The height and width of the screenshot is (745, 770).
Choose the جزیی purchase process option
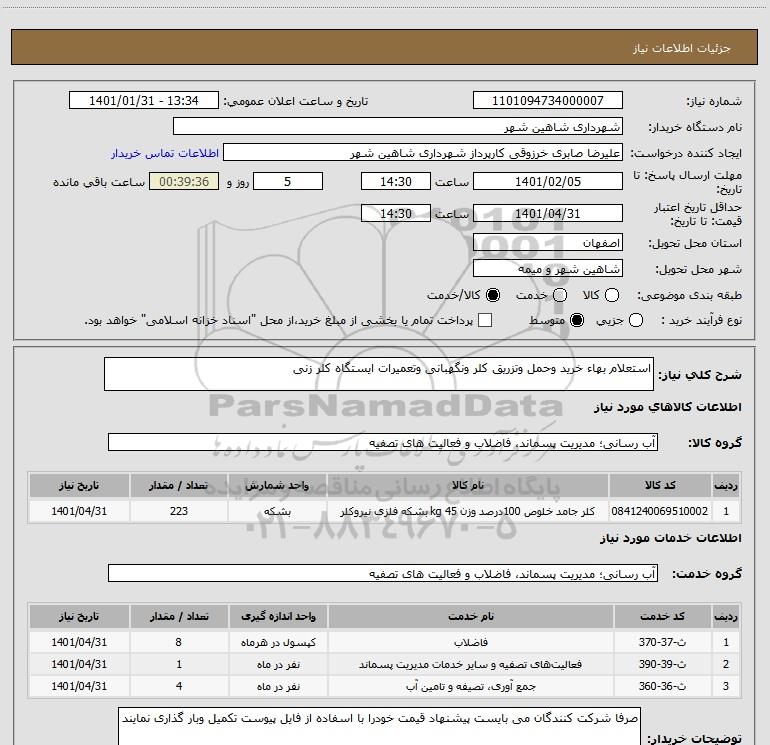click(x=635, y=320)
